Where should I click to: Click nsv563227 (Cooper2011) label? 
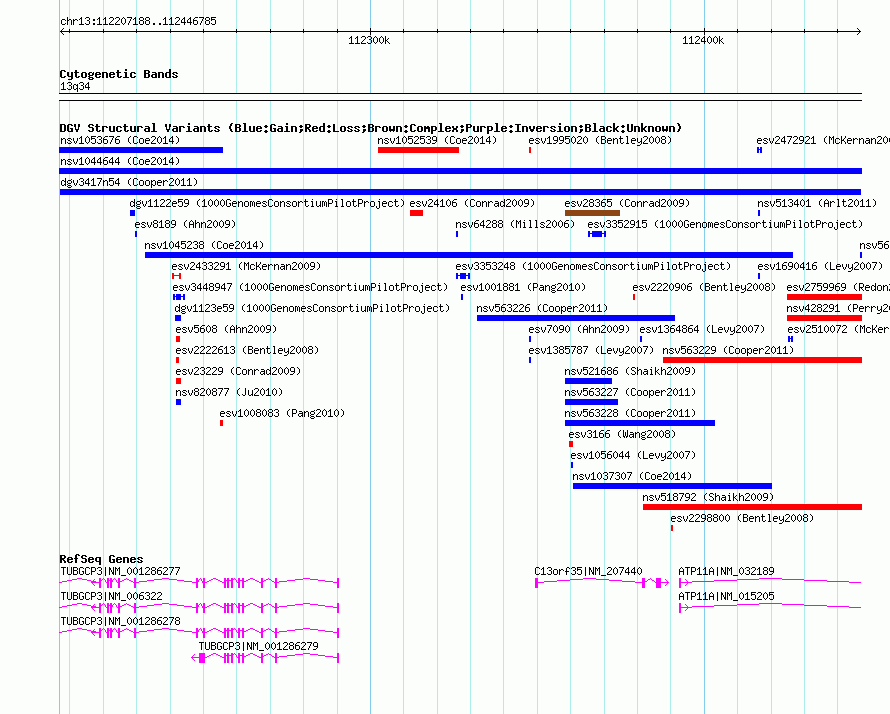pyautogui.click(x=630, y=392)
